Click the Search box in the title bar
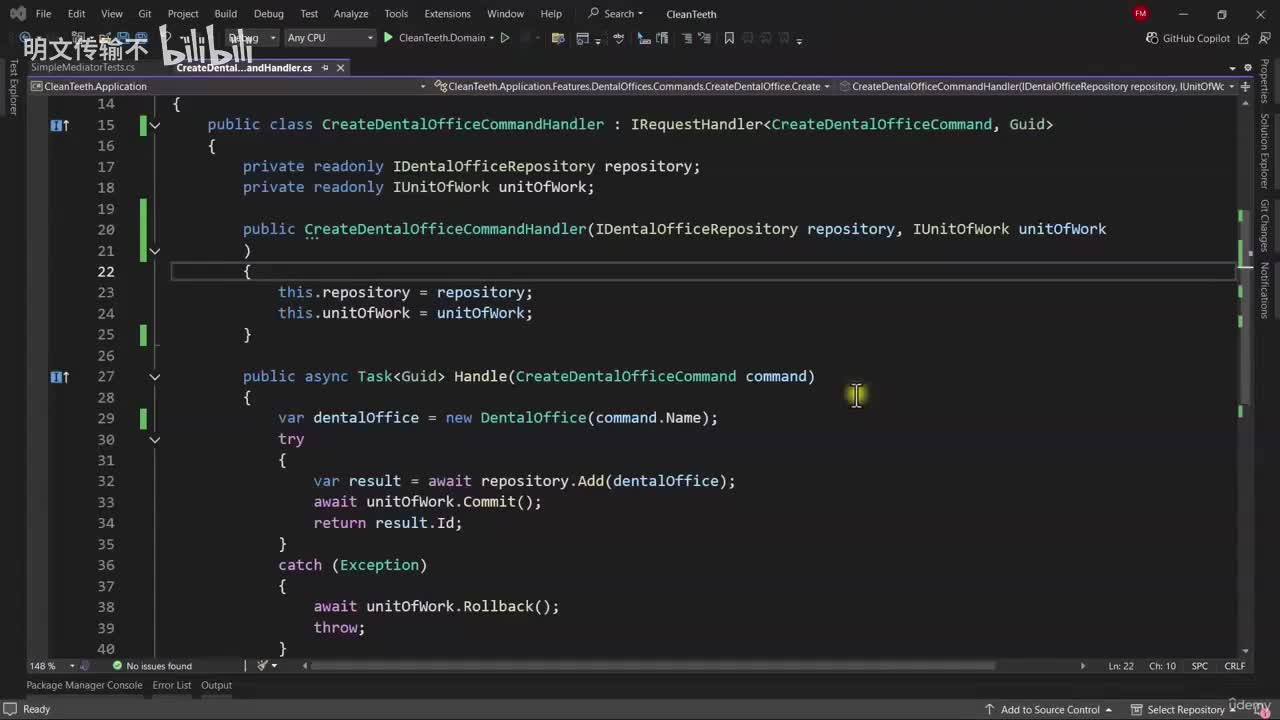This screenshot has width=1280, height=720. [x=616, y=14]
